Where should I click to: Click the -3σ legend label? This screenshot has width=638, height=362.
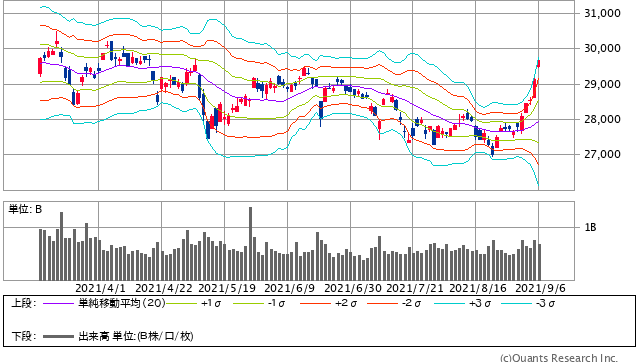pyautogui.click(x=546, y=303)
